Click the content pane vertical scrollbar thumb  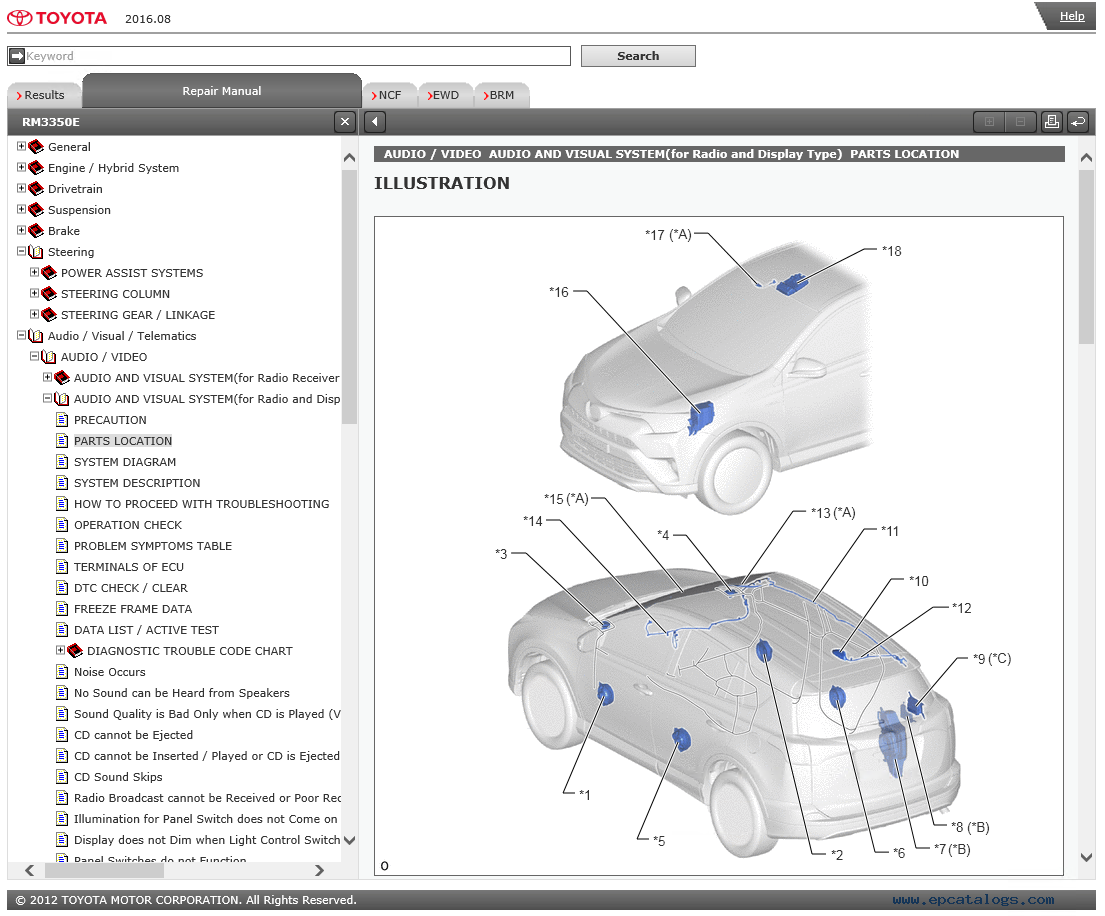point(1086,256)
